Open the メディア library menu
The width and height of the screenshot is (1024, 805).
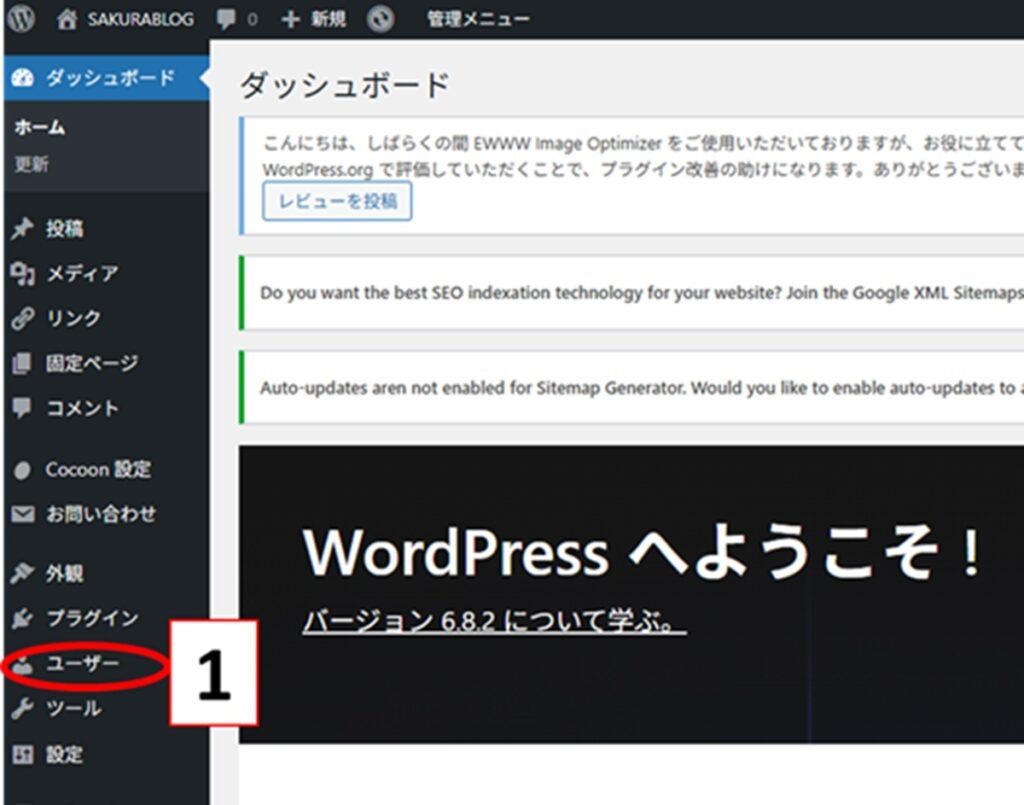[82, 274]
